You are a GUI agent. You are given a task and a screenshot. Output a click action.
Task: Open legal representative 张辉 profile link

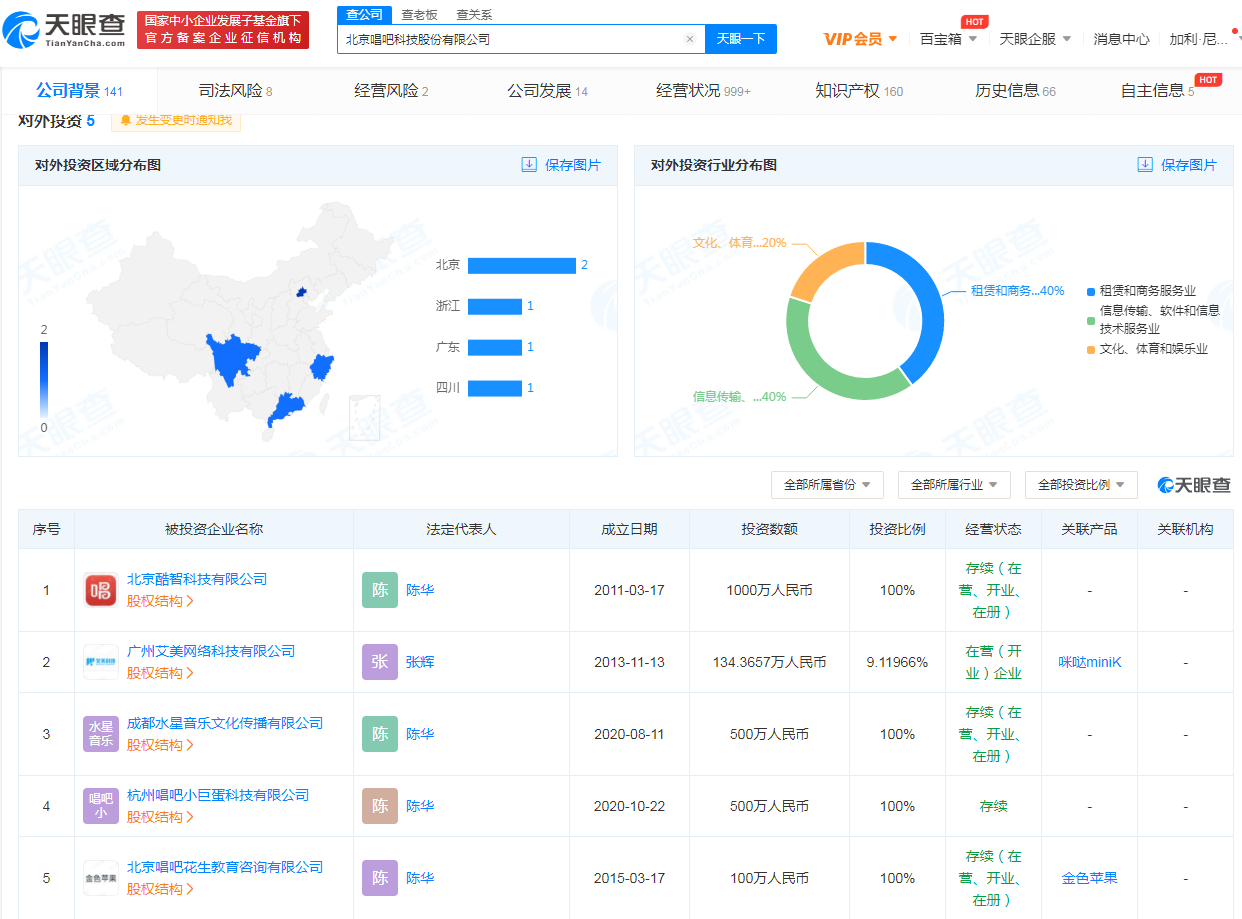click(x=420, y=662)
